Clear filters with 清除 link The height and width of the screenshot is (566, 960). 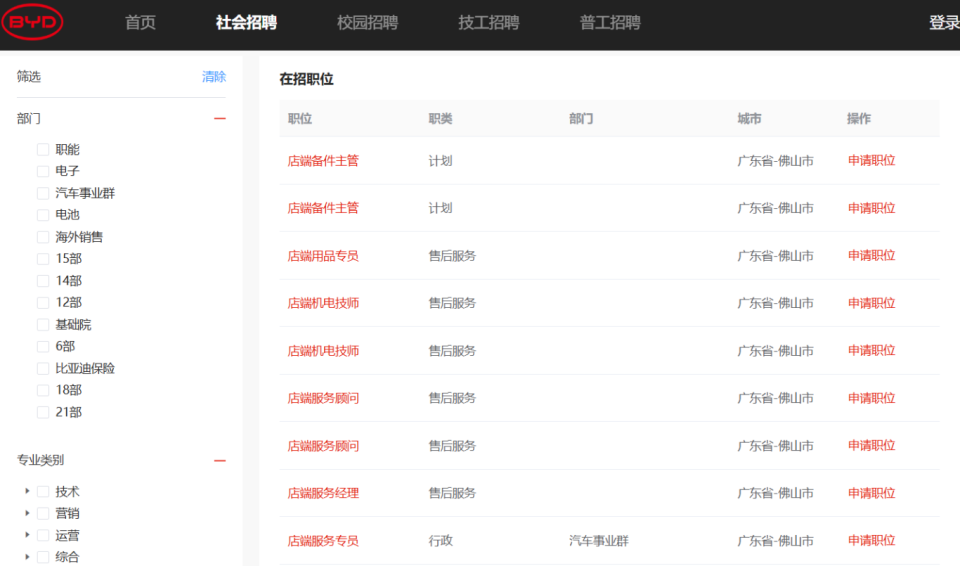(214, 77)
